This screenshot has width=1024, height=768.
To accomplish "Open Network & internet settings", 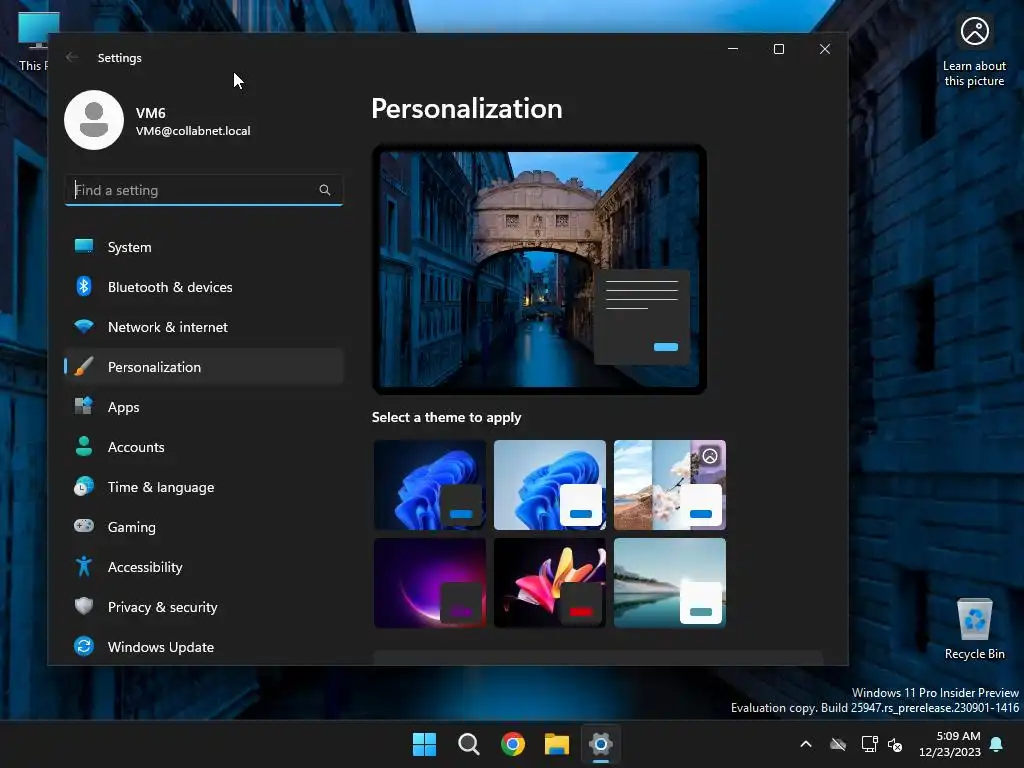I will click(204, 327).
